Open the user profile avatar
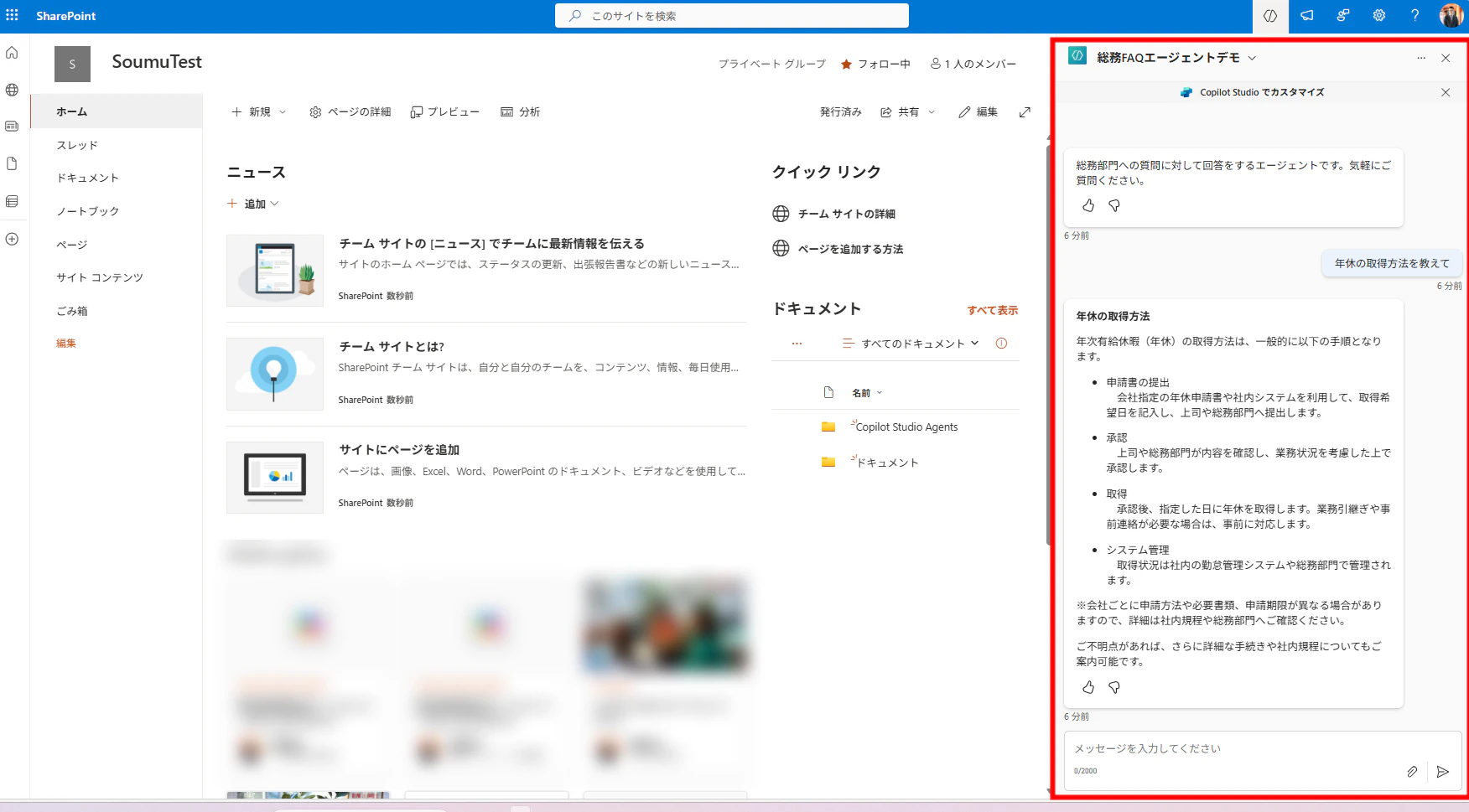Screen dimensions: 1469x812 pyautogui.click(x=1451, y=16)
